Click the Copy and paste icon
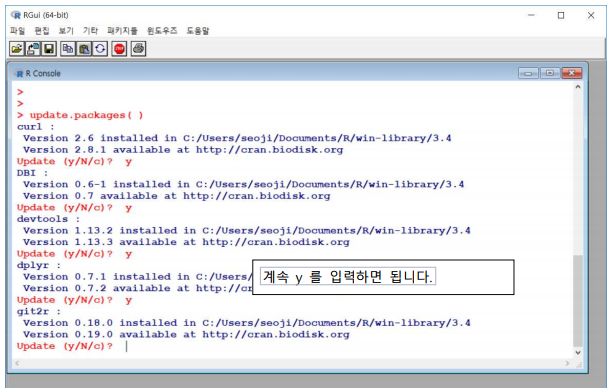 (100, 49)
